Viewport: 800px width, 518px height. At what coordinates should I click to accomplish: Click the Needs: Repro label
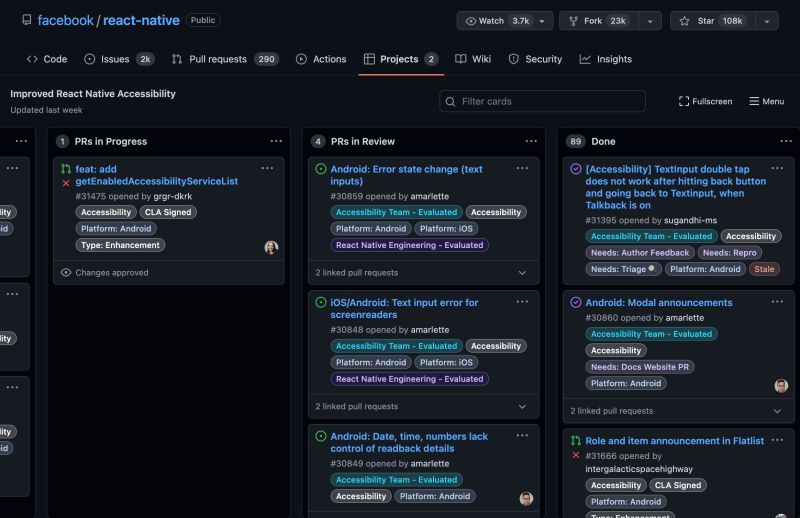coord(730,253)
